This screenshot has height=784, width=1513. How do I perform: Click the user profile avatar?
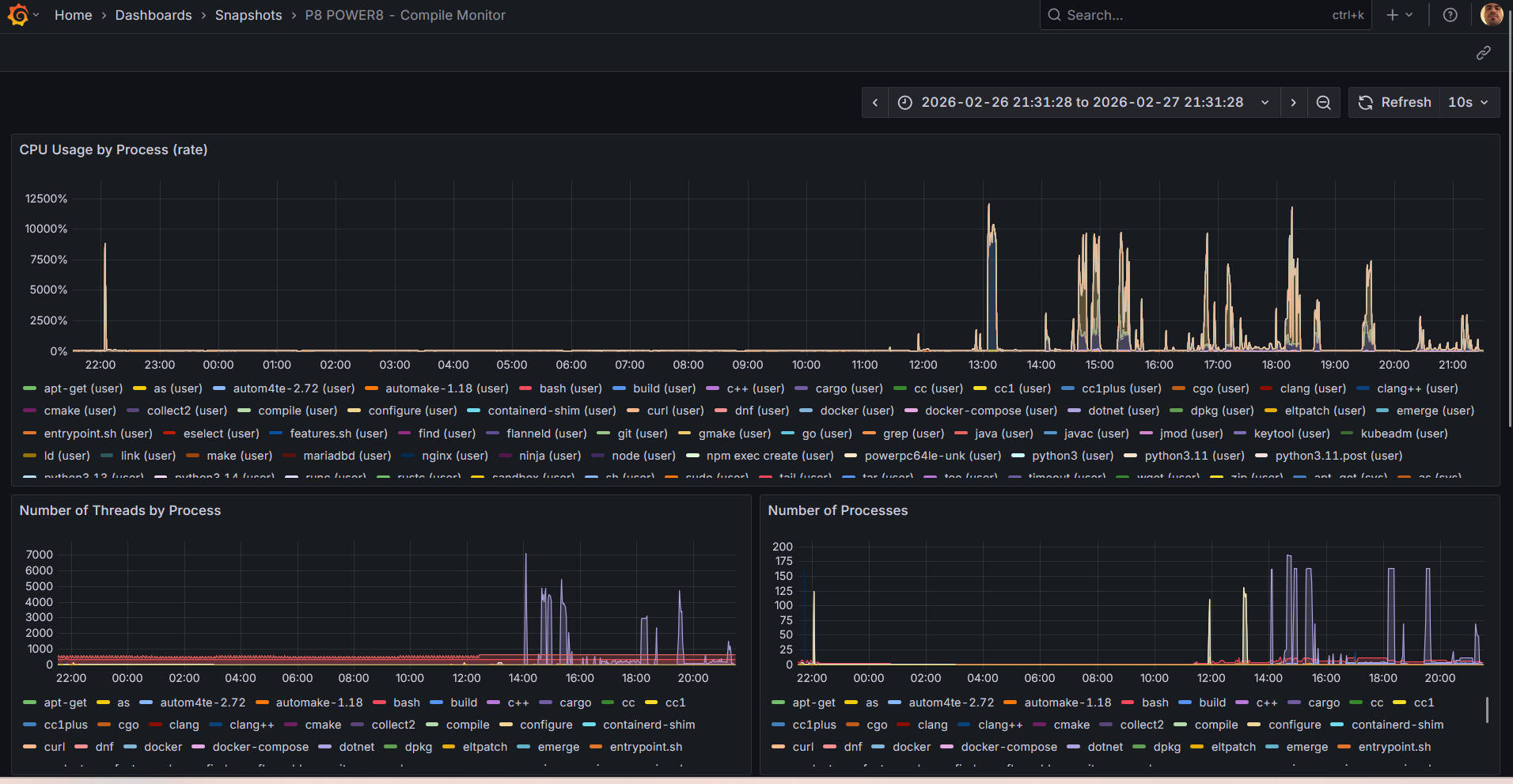(1491, 14)
